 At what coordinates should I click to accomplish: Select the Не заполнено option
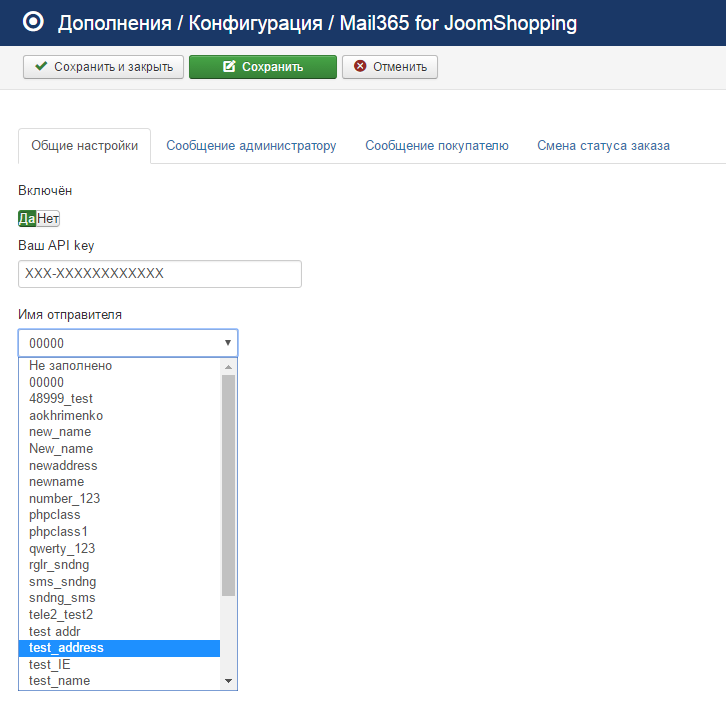click(x=119, y=366)
